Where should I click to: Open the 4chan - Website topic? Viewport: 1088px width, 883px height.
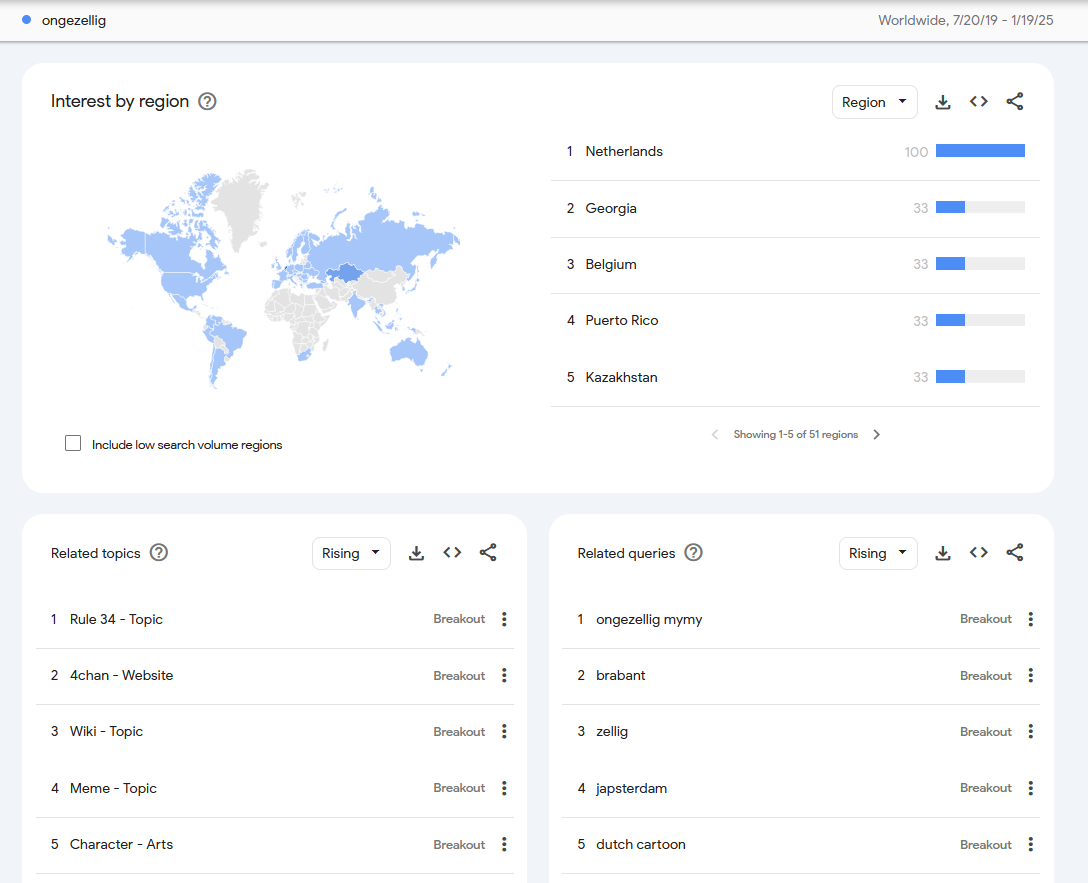(x=121, y=676)
